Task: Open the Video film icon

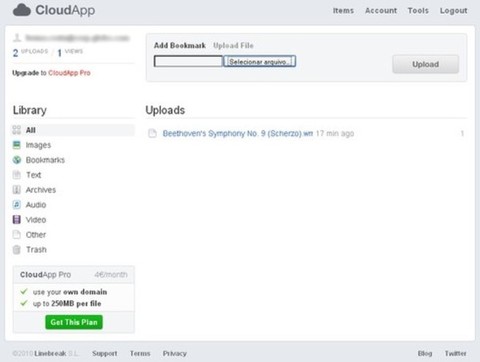Action: pyautogui.click(x=17, y=220)
